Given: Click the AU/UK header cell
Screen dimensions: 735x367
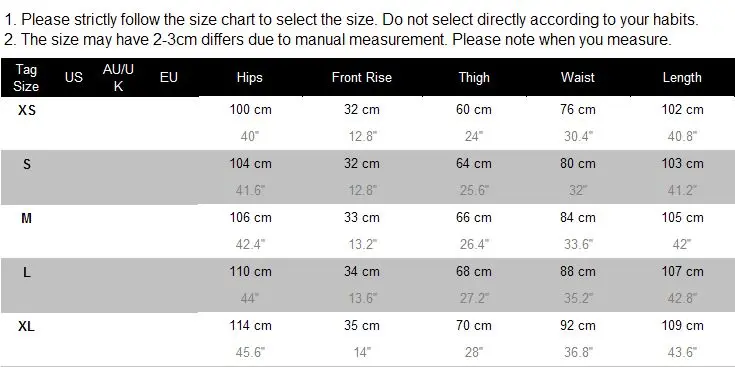Looking at the screenshot, I should coord(118,78).
